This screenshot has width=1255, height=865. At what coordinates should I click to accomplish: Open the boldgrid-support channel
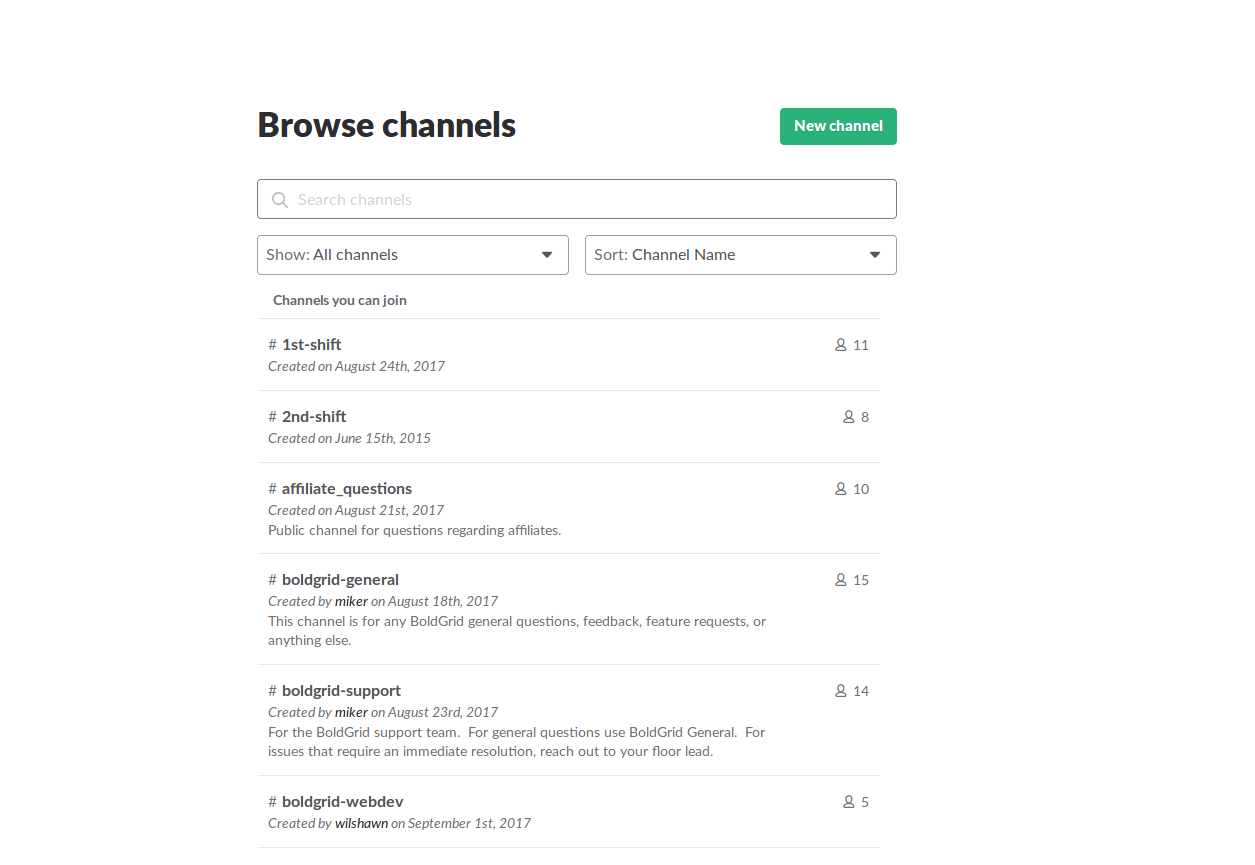click(341, 691)
